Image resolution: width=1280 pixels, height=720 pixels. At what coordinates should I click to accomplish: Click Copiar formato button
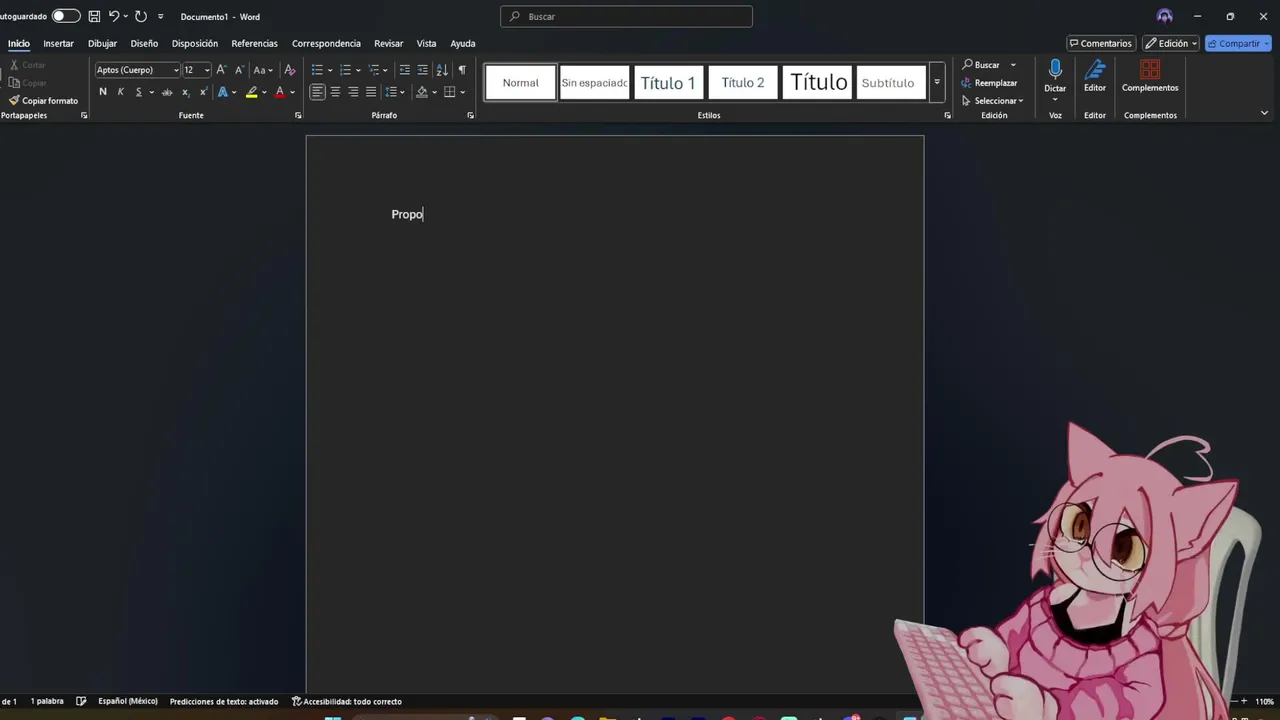43,100
